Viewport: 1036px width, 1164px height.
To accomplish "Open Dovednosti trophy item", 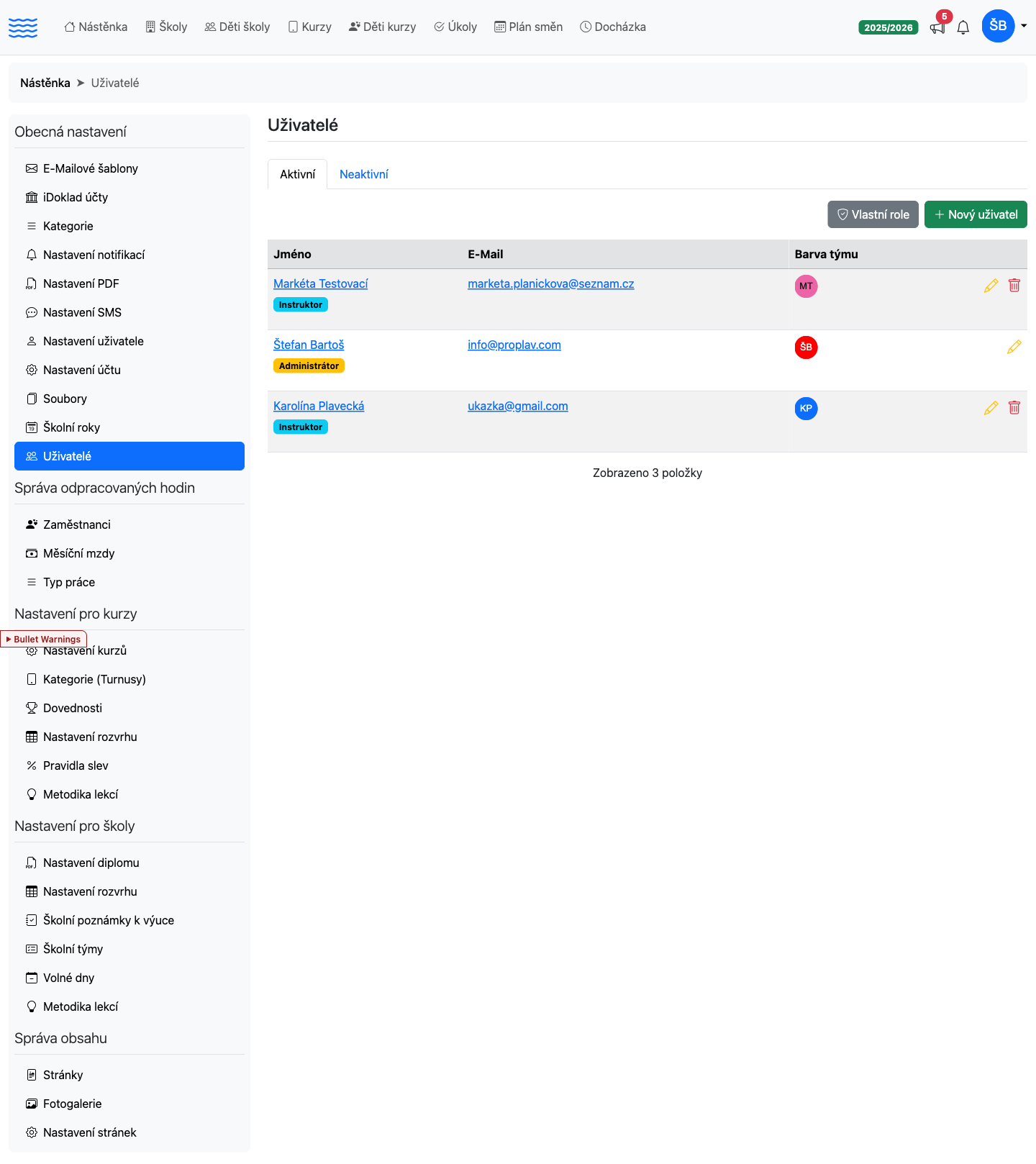I will [x=129, y=708].
